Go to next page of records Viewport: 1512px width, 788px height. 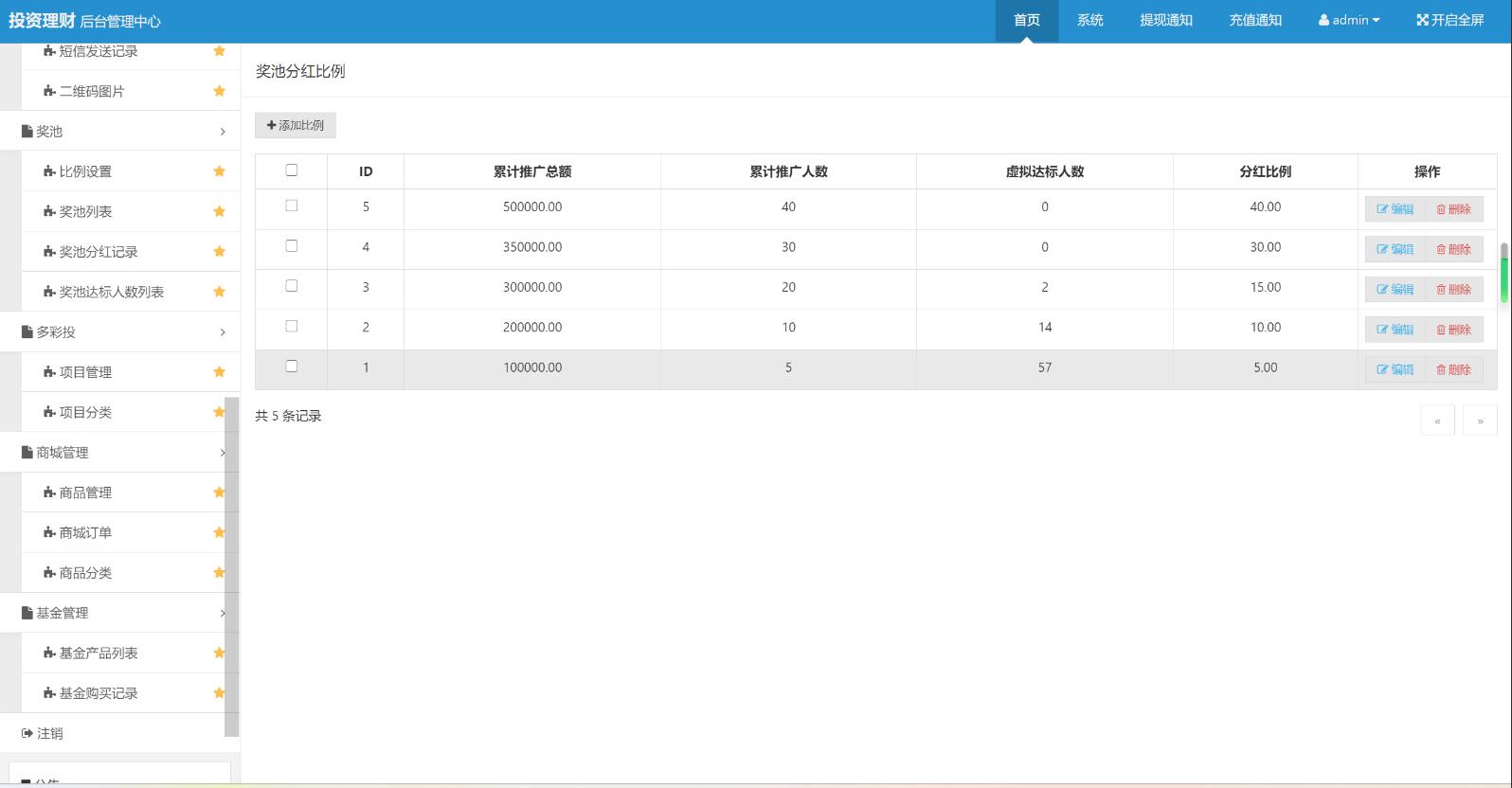click(x=1480, y=421)
